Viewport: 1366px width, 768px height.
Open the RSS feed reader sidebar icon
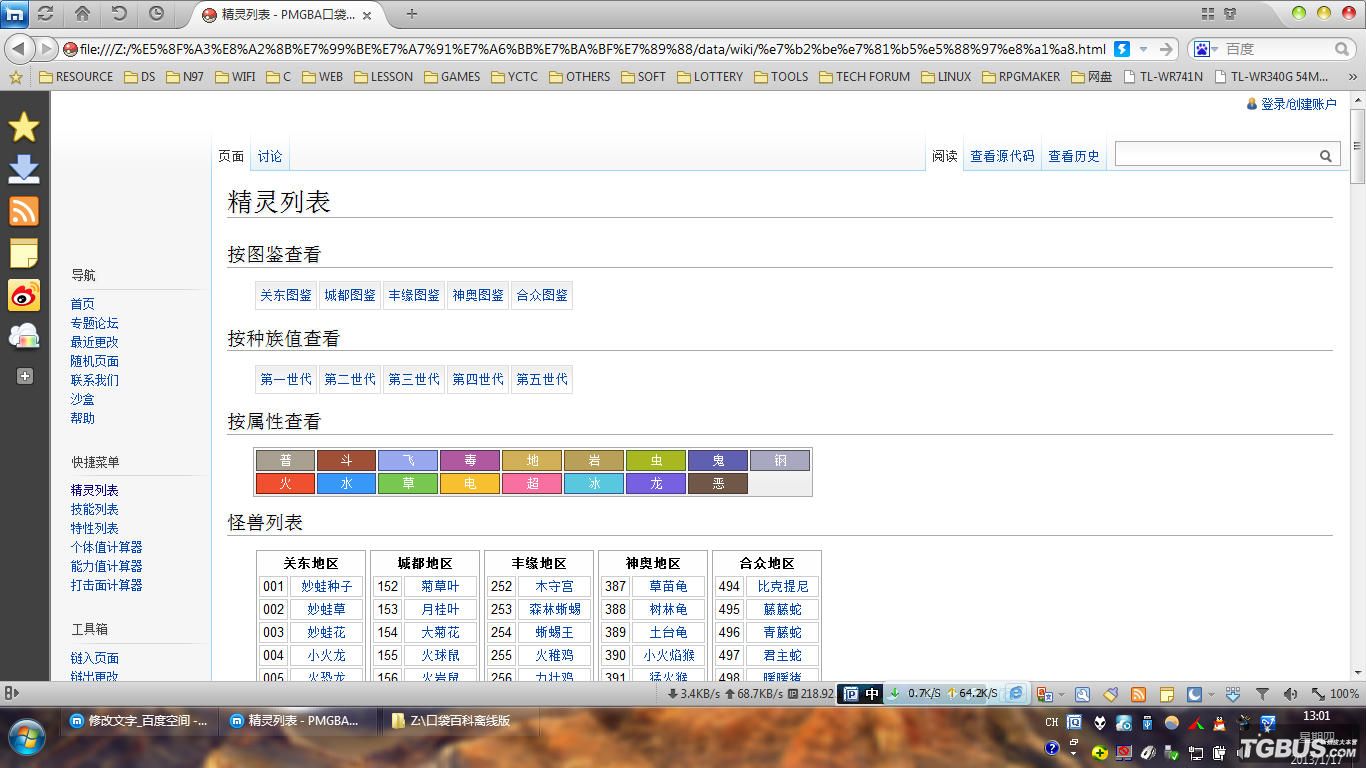(24, 211)
